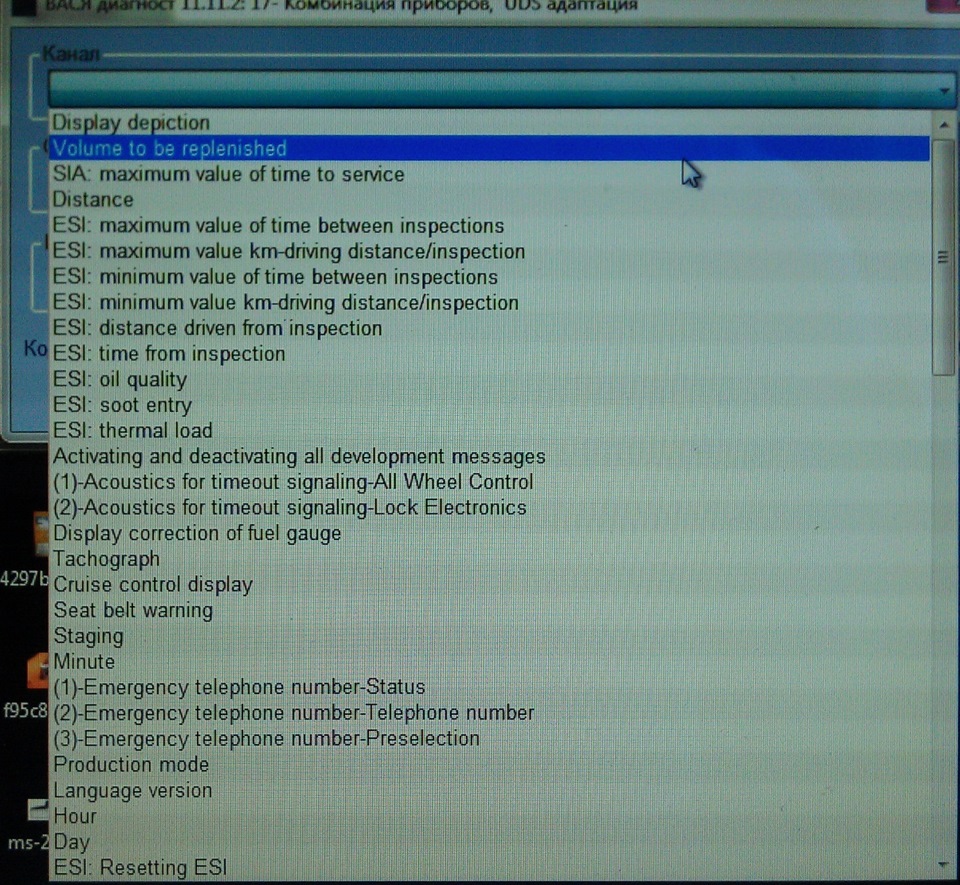The width and height of the screenshot is (960, 885).
Task: Choose 'ESI: Resetting ESI' entry
Action: pos(490,868)
